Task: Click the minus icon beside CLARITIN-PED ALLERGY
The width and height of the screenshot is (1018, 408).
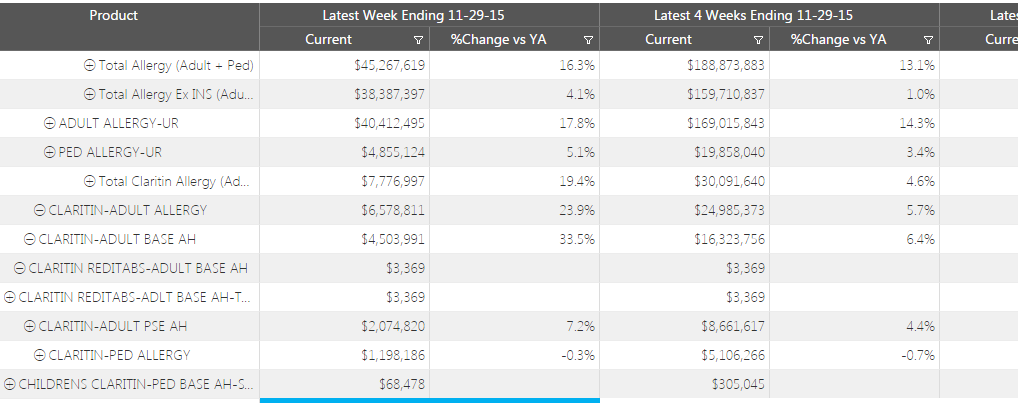Action: click(x=40, y=356)
